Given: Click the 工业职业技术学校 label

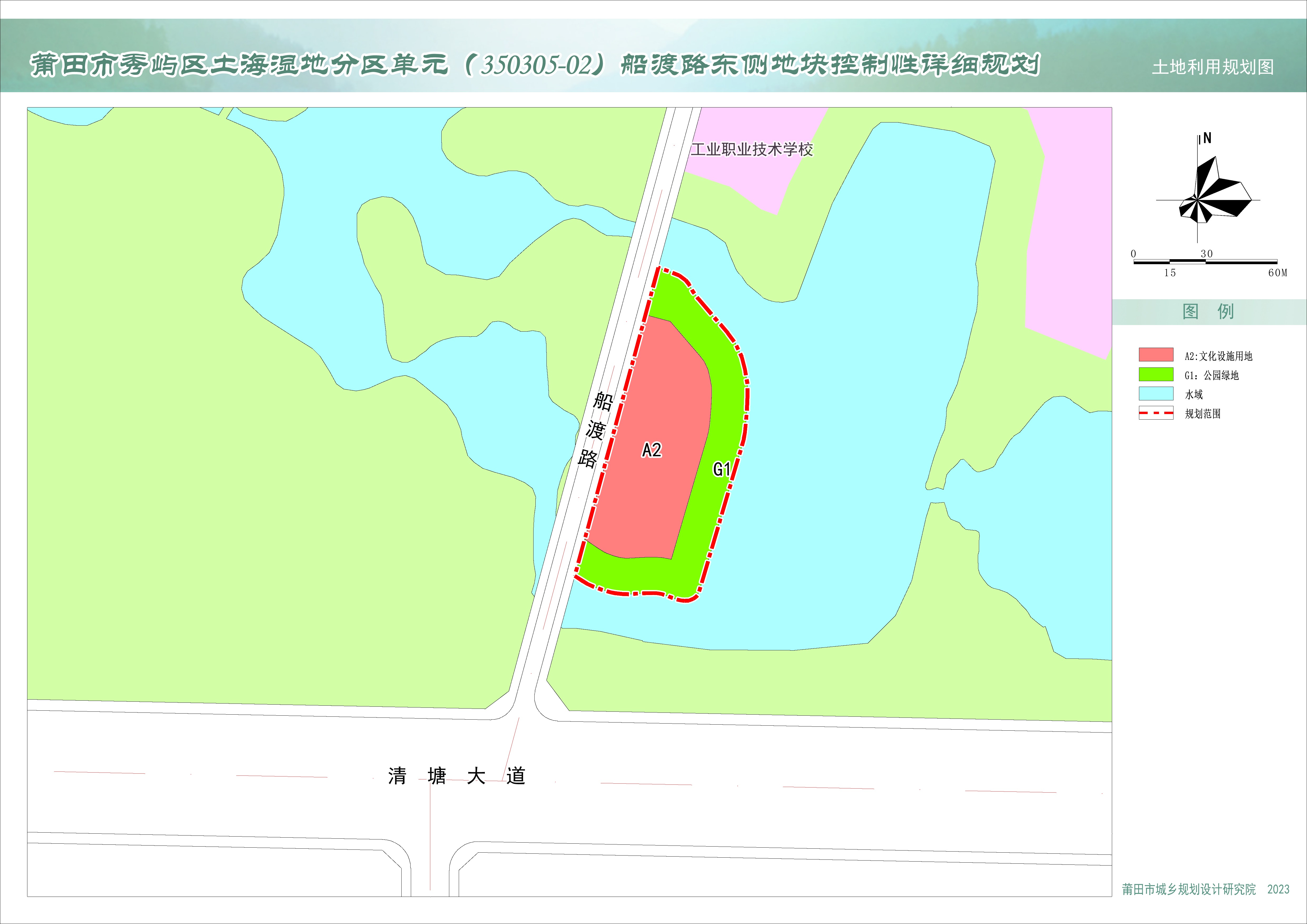Looking at the screenshot, I should (x=751, y=150).
